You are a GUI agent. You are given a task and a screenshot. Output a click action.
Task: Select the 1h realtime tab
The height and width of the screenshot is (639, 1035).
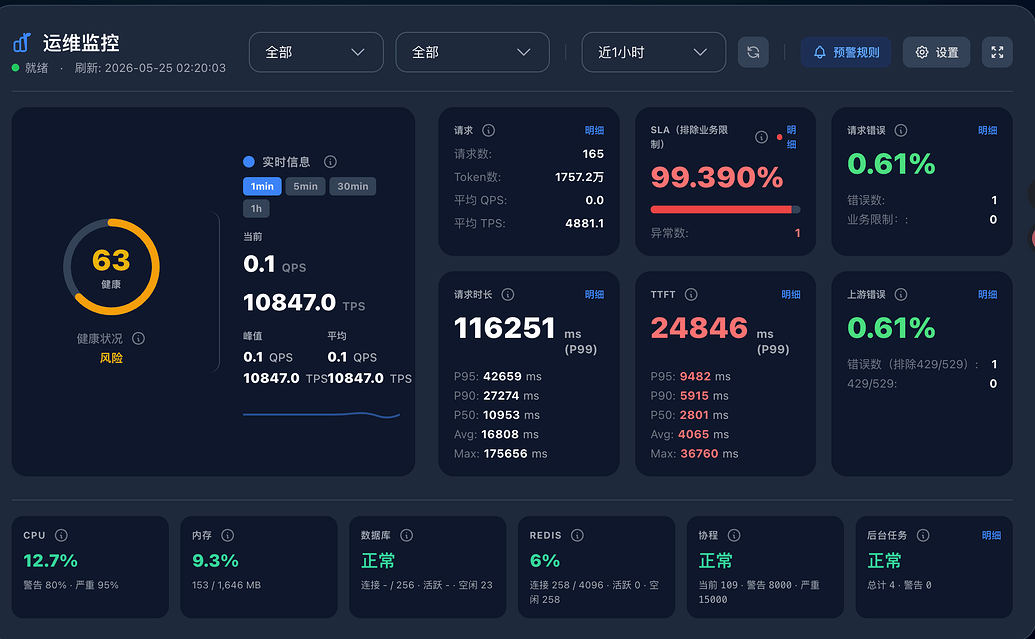pyautogui.click(x=256, y=209)
